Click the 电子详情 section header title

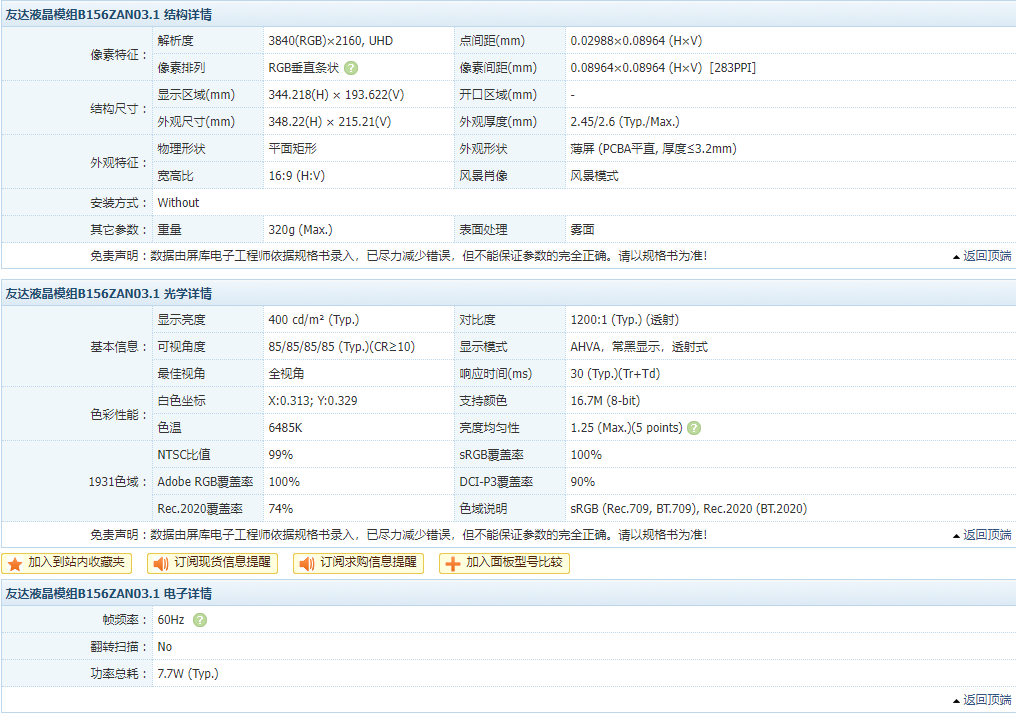[109, 594]
